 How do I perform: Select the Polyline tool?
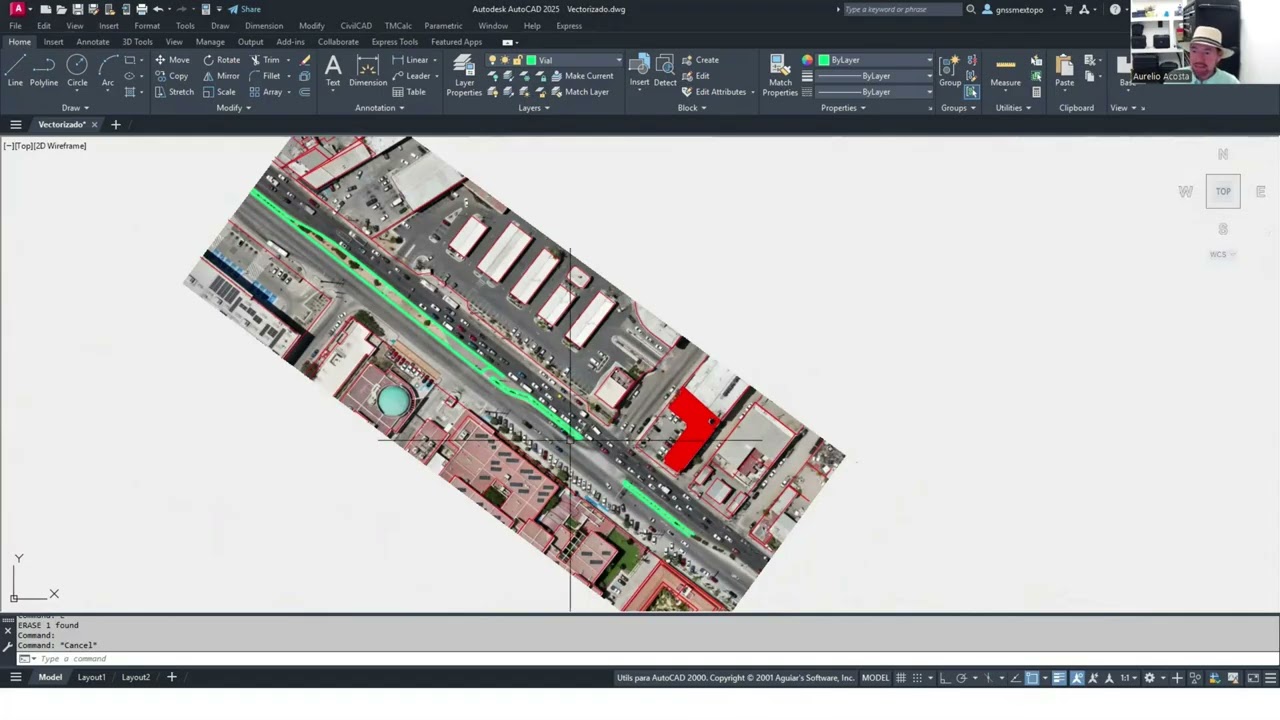pos(44,70)
